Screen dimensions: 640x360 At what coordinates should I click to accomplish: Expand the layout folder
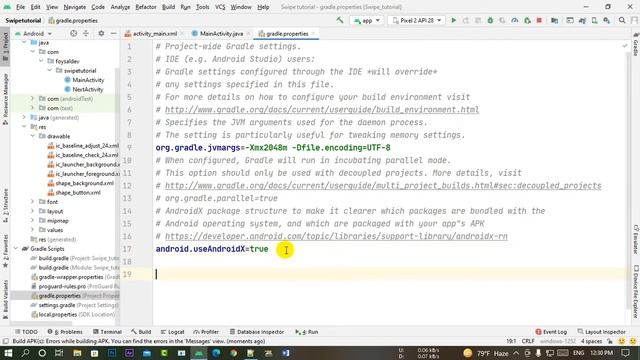(32, 211)
